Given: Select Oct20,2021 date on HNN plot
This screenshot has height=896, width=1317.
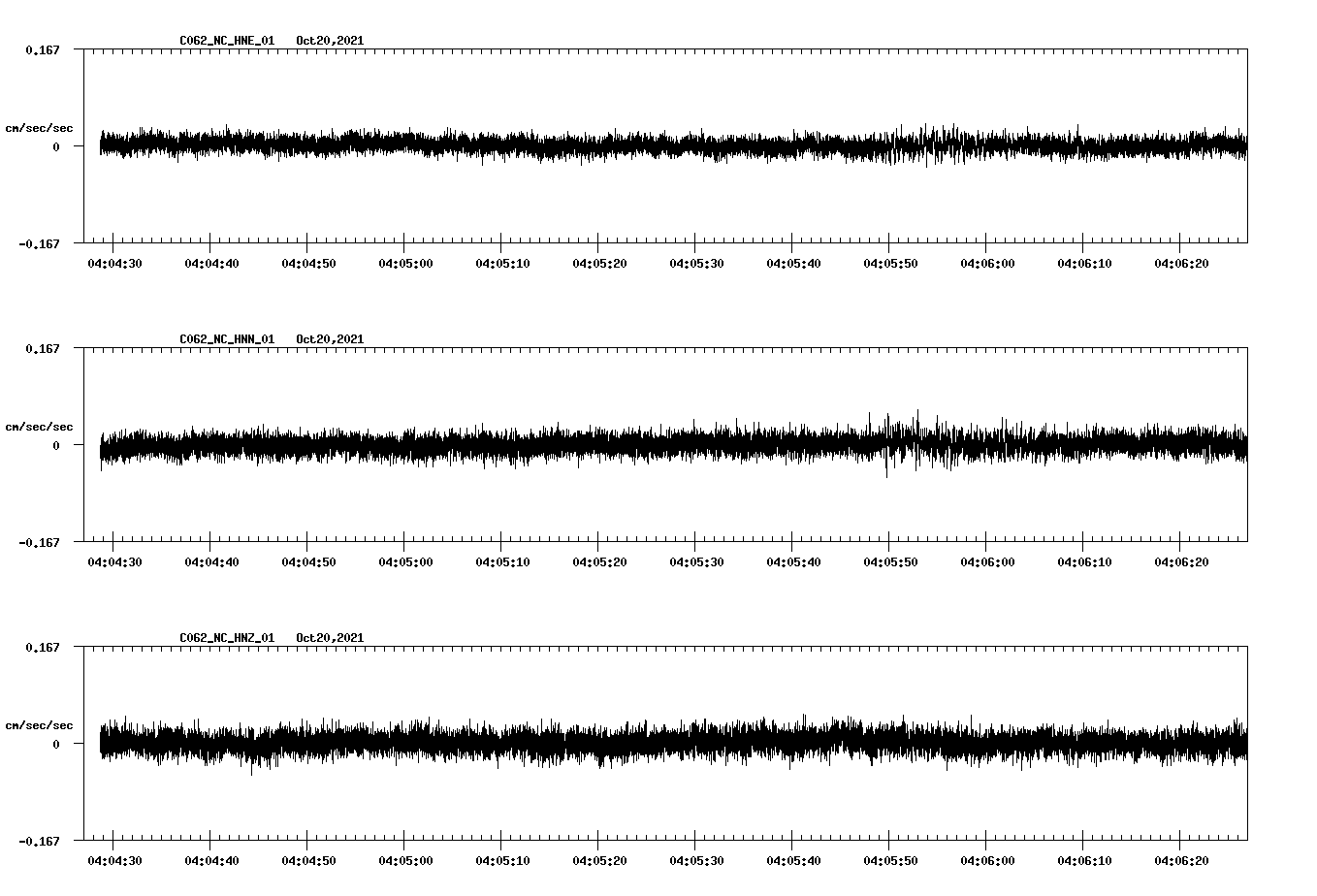Looking at the screenshot, I should (x=330, y=339).
